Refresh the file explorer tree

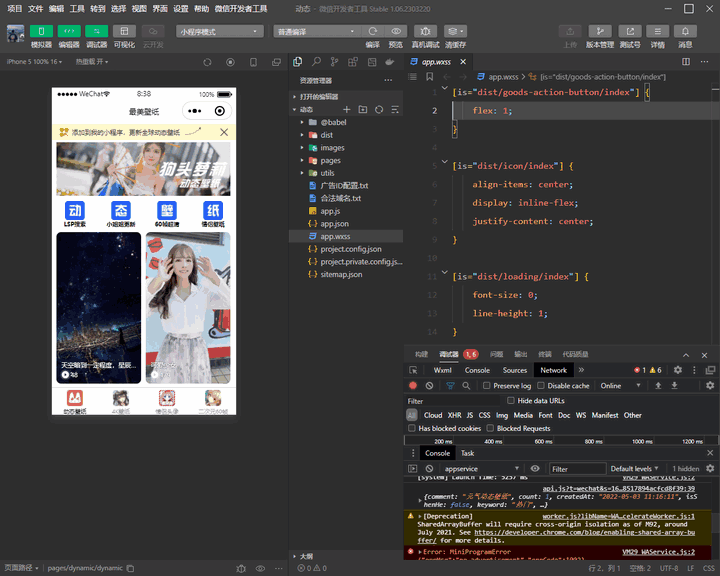coord(379,109)
